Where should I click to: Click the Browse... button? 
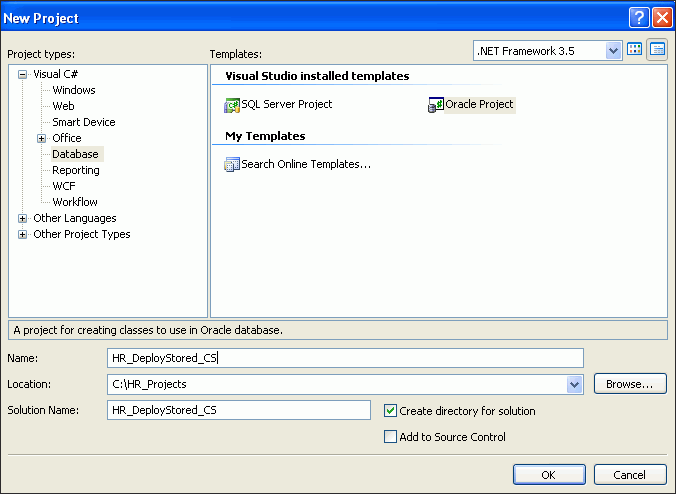[630, 384]
